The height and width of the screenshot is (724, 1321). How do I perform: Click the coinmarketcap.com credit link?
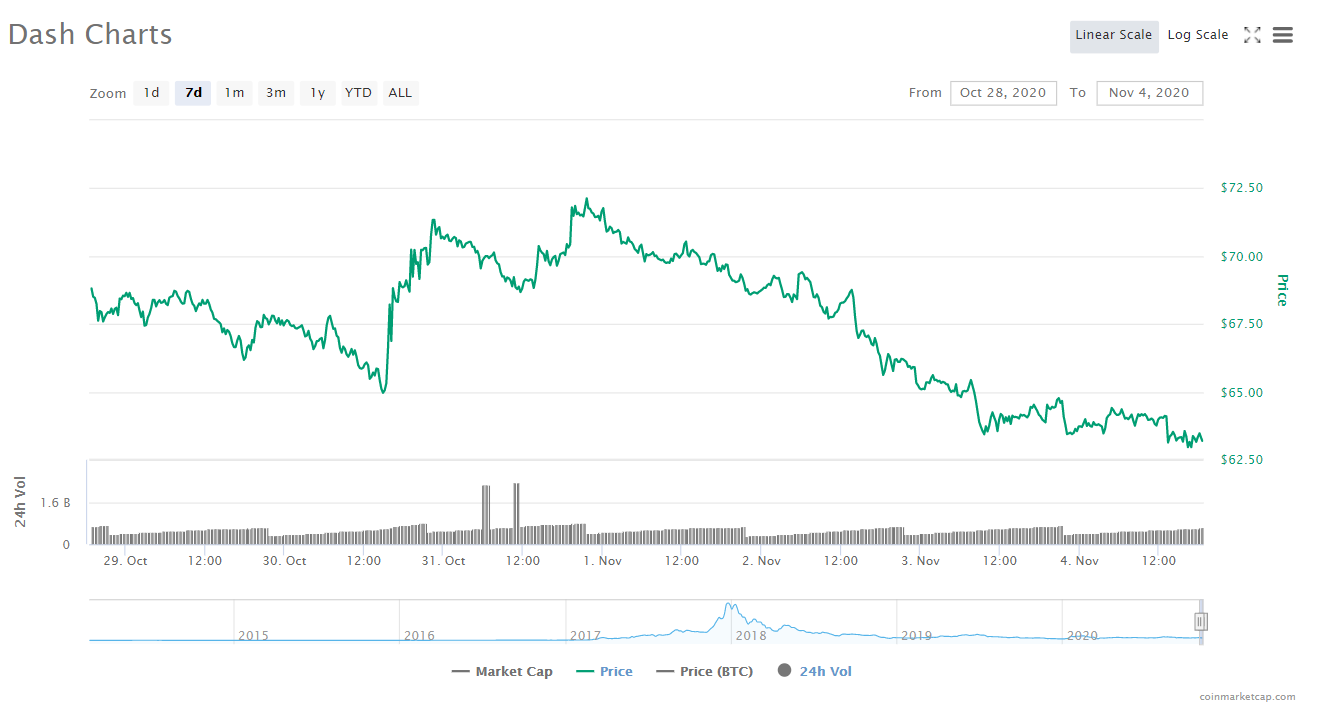pyautogui.click(x=1248, y=697)
